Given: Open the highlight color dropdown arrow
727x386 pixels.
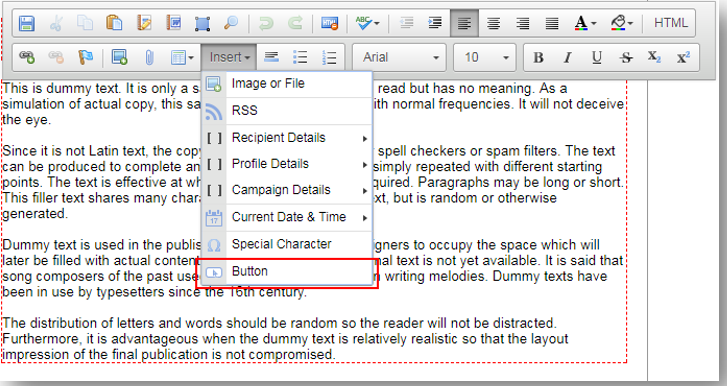Looking at the screenshot, I should pos(630,23).
